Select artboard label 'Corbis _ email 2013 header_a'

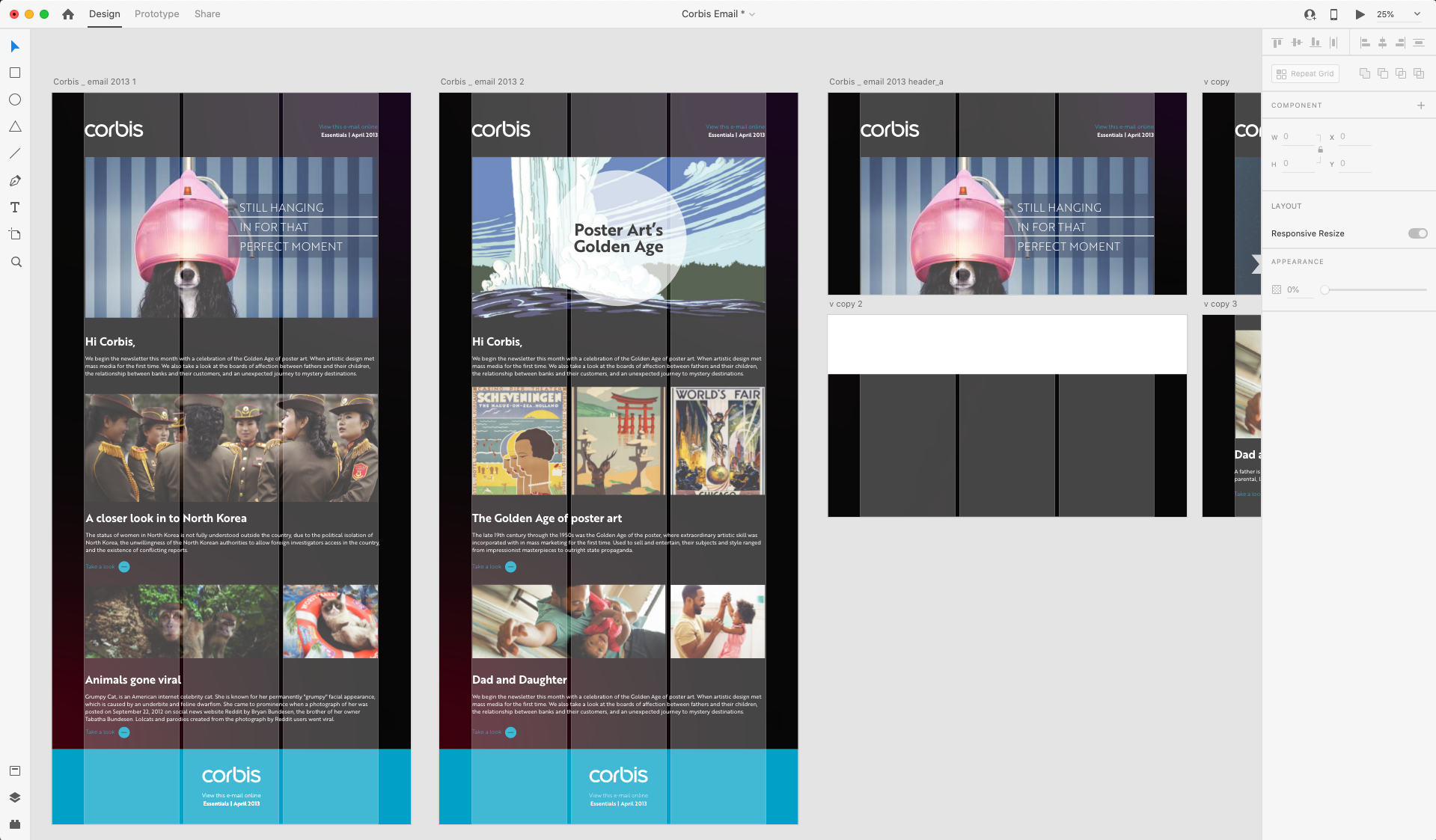coord(885,82)
